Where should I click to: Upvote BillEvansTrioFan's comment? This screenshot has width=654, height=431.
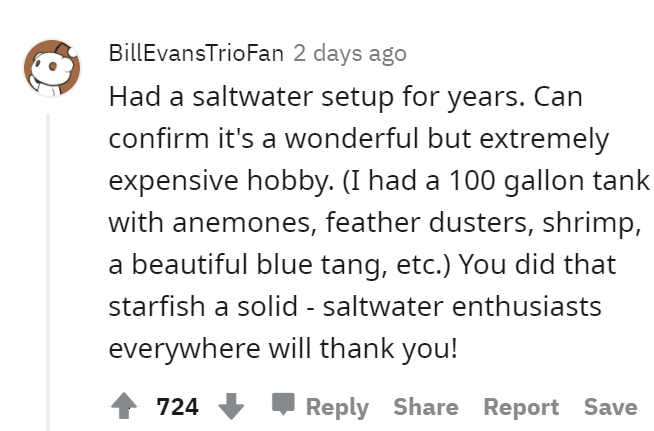point(124,406)
